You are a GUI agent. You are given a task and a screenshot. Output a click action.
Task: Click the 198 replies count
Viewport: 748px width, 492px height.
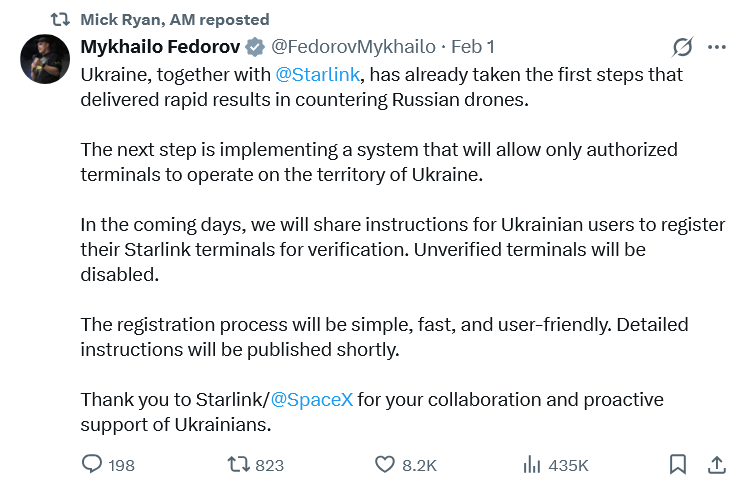coord(121,465)
